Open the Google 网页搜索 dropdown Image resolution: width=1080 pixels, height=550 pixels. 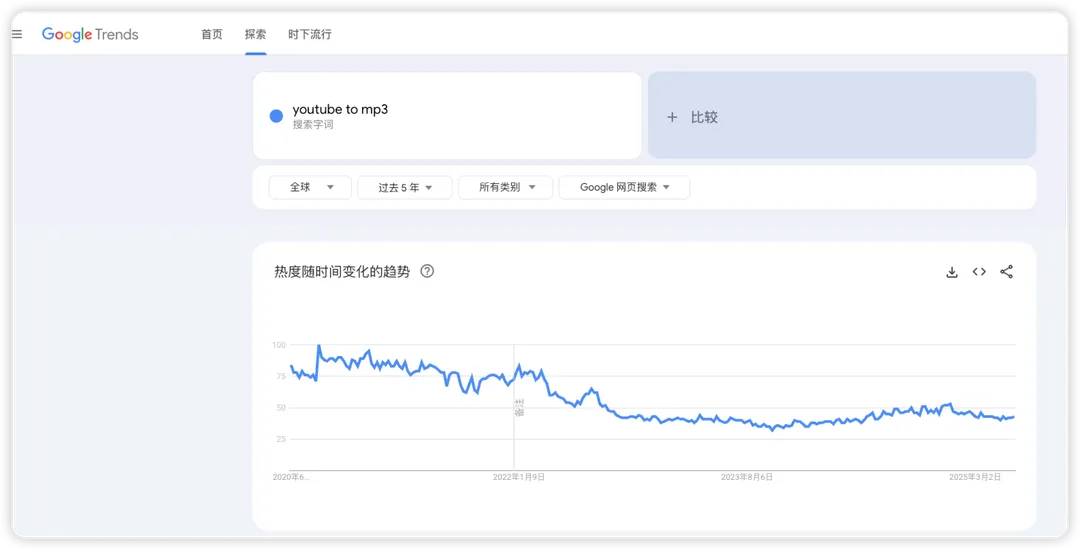click(624, 187)
